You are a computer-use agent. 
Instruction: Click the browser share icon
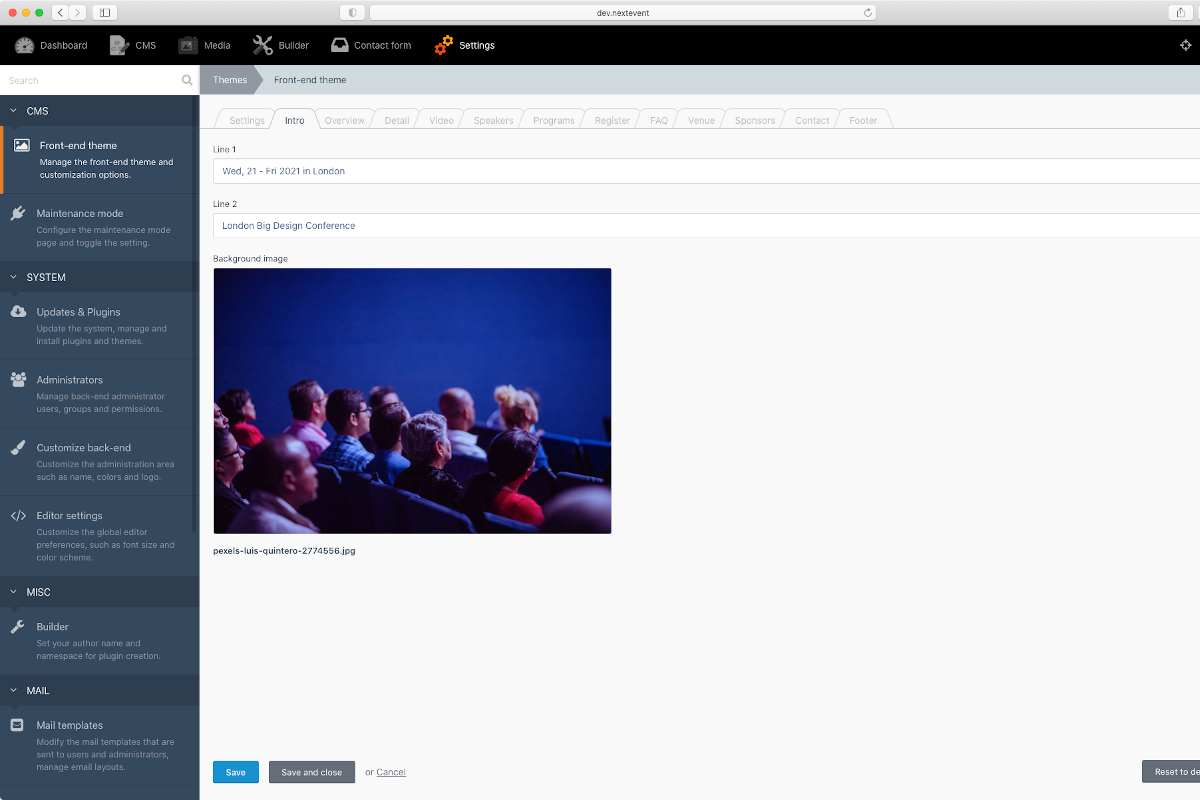tap(1180, 12)
